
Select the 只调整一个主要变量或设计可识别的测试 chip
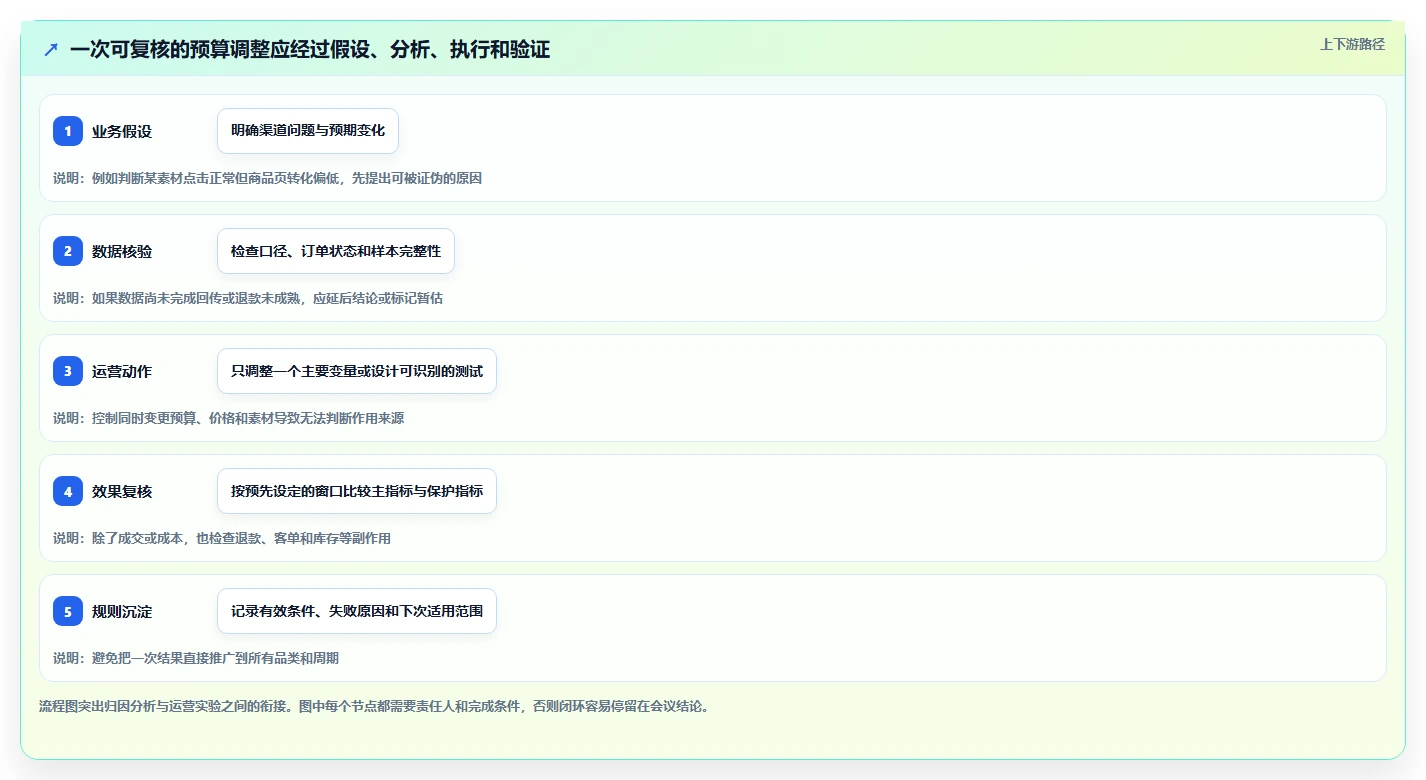coord(357,371)
